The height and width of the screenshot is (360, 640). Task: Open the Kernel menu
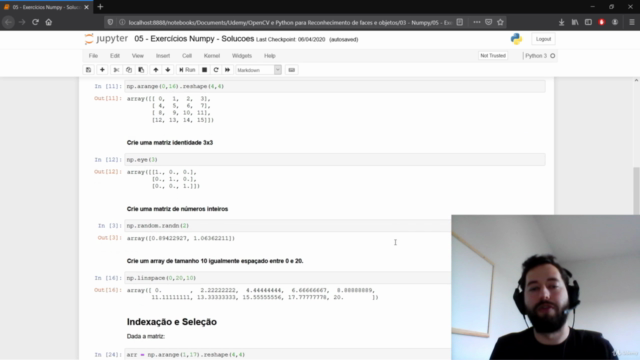(212, 56)
